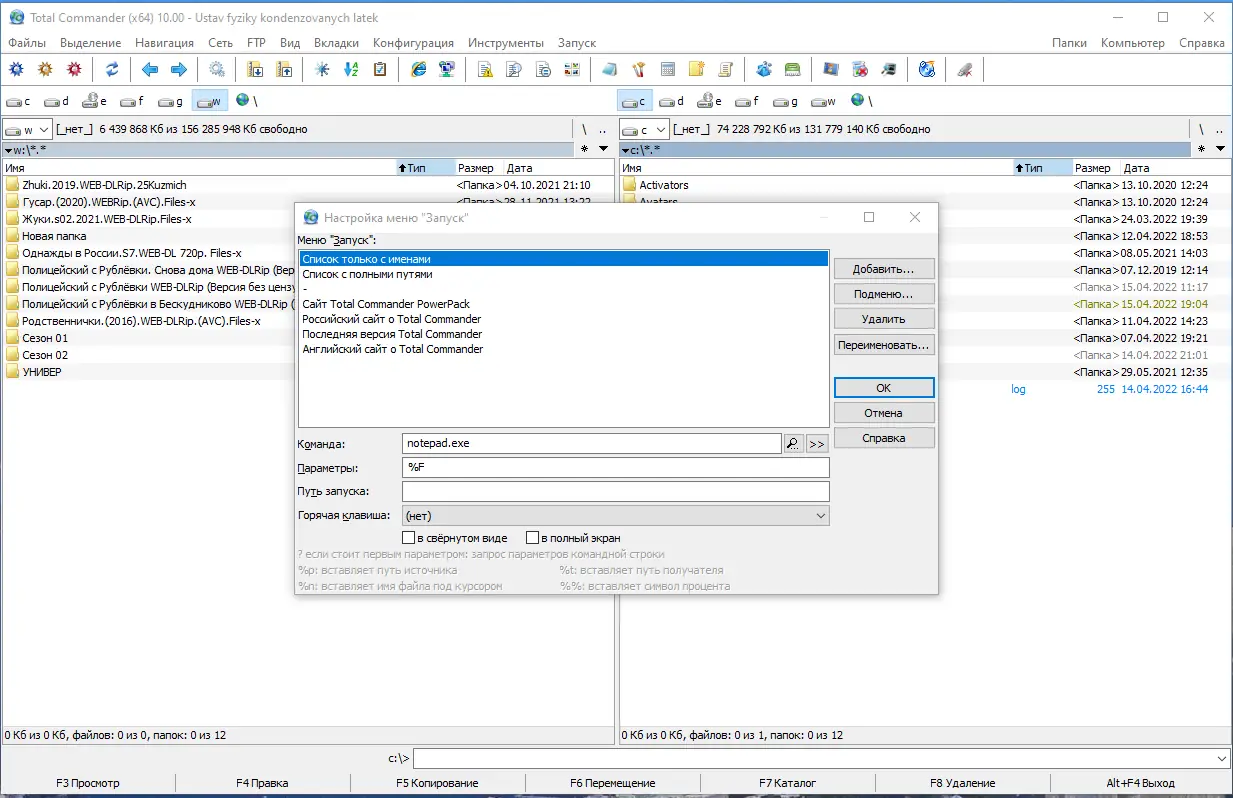
Task: Click the Переименовать... button
Action: pos(884,345)
